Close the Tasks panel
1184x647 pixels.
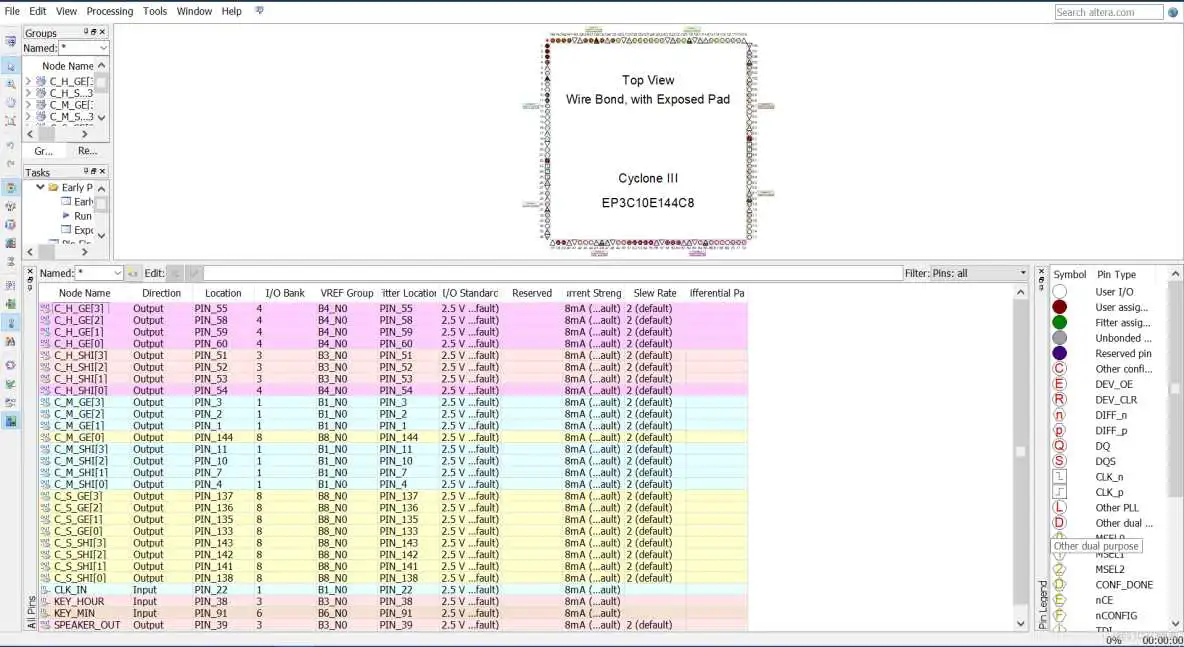[103, 171]
